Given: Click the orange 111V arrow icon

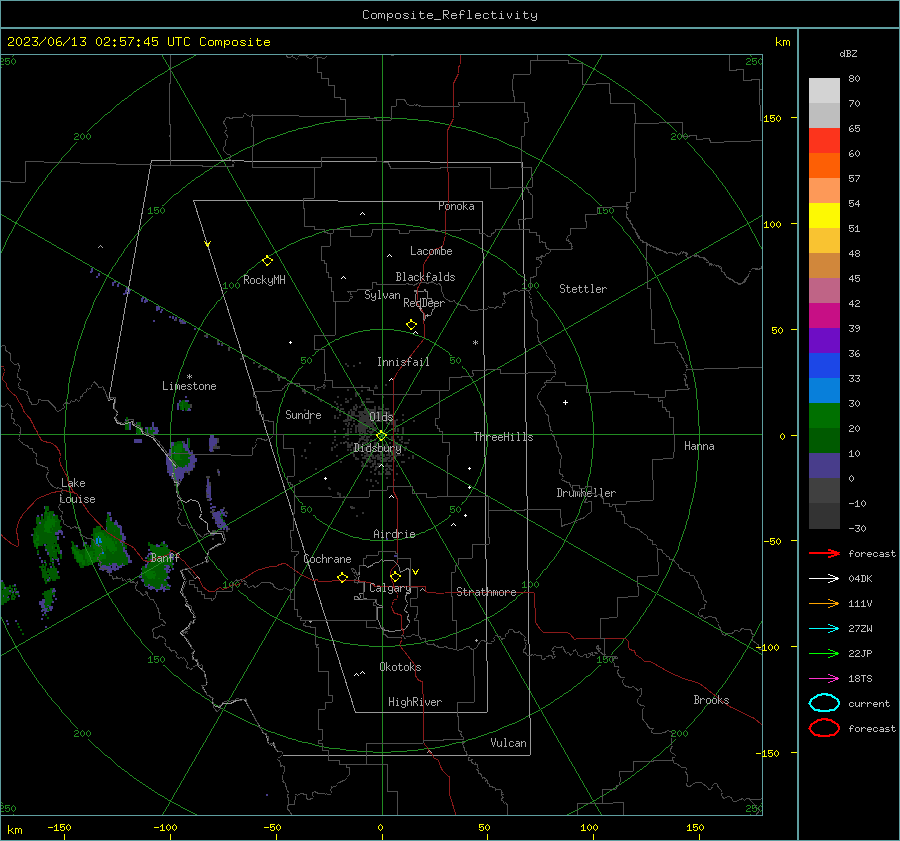Looking at the screenshot, I should tap(824, 603).
